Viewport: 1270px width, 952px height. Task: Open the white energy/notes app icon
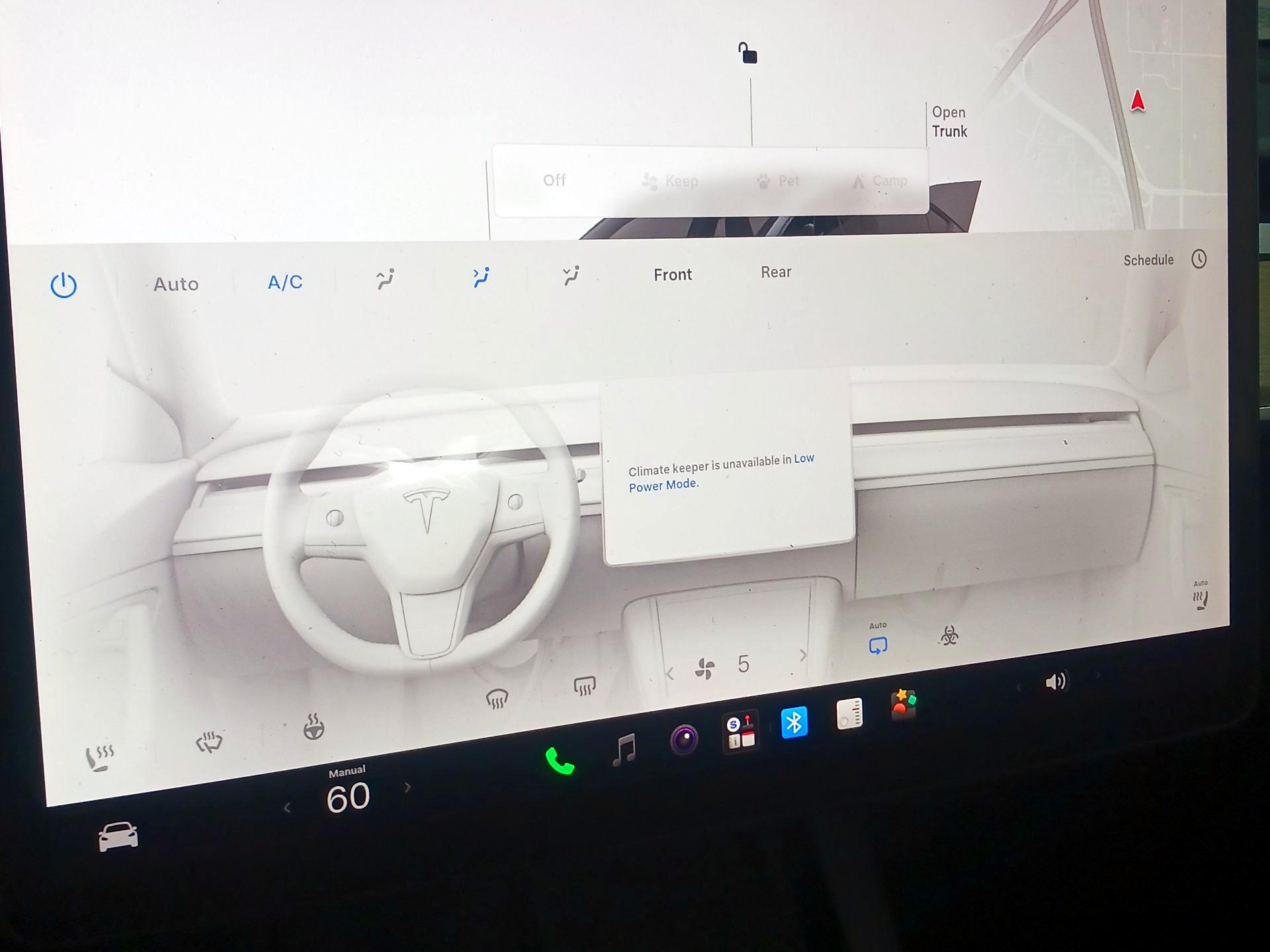point(849,713)
